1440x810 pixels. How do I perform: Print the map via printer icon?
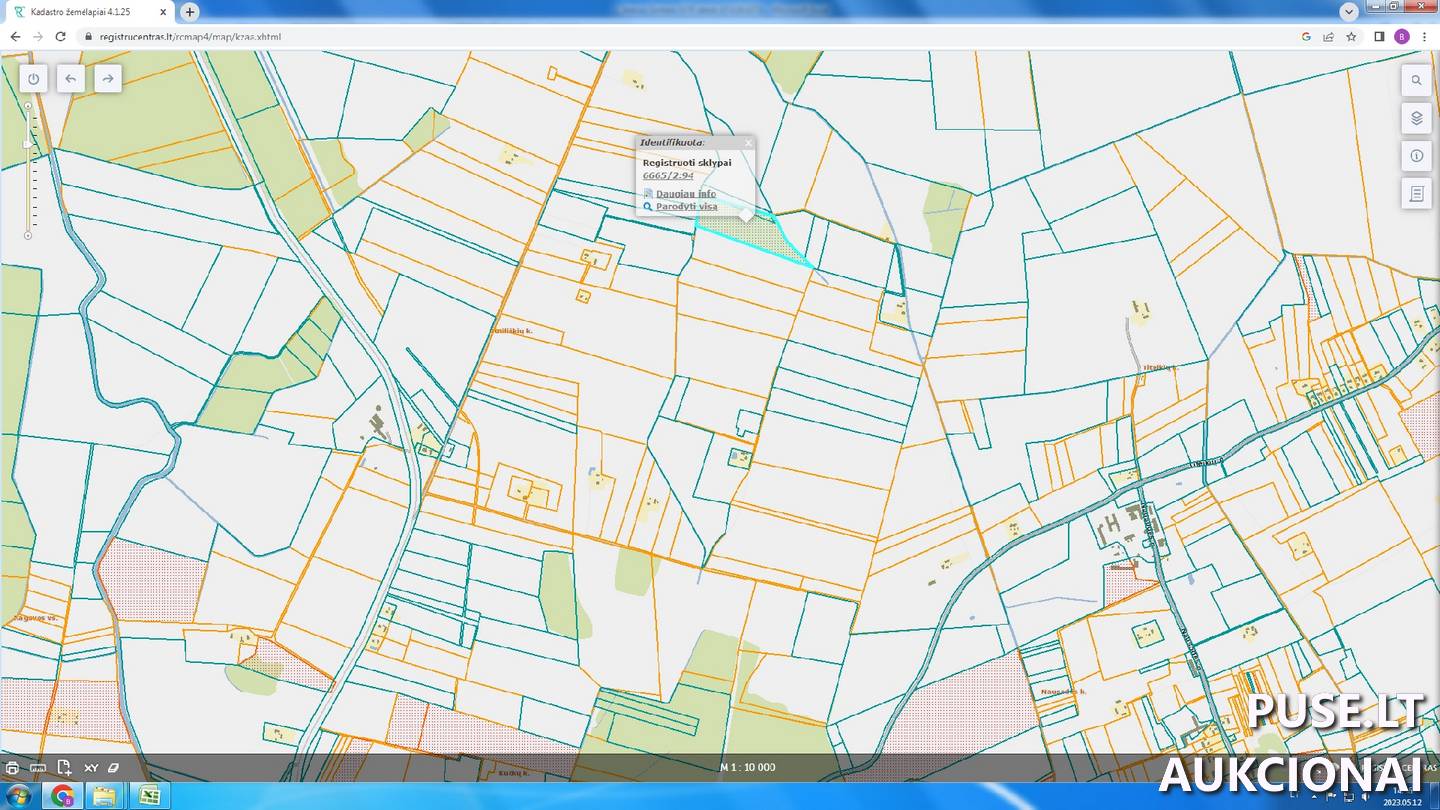point(12,768)
